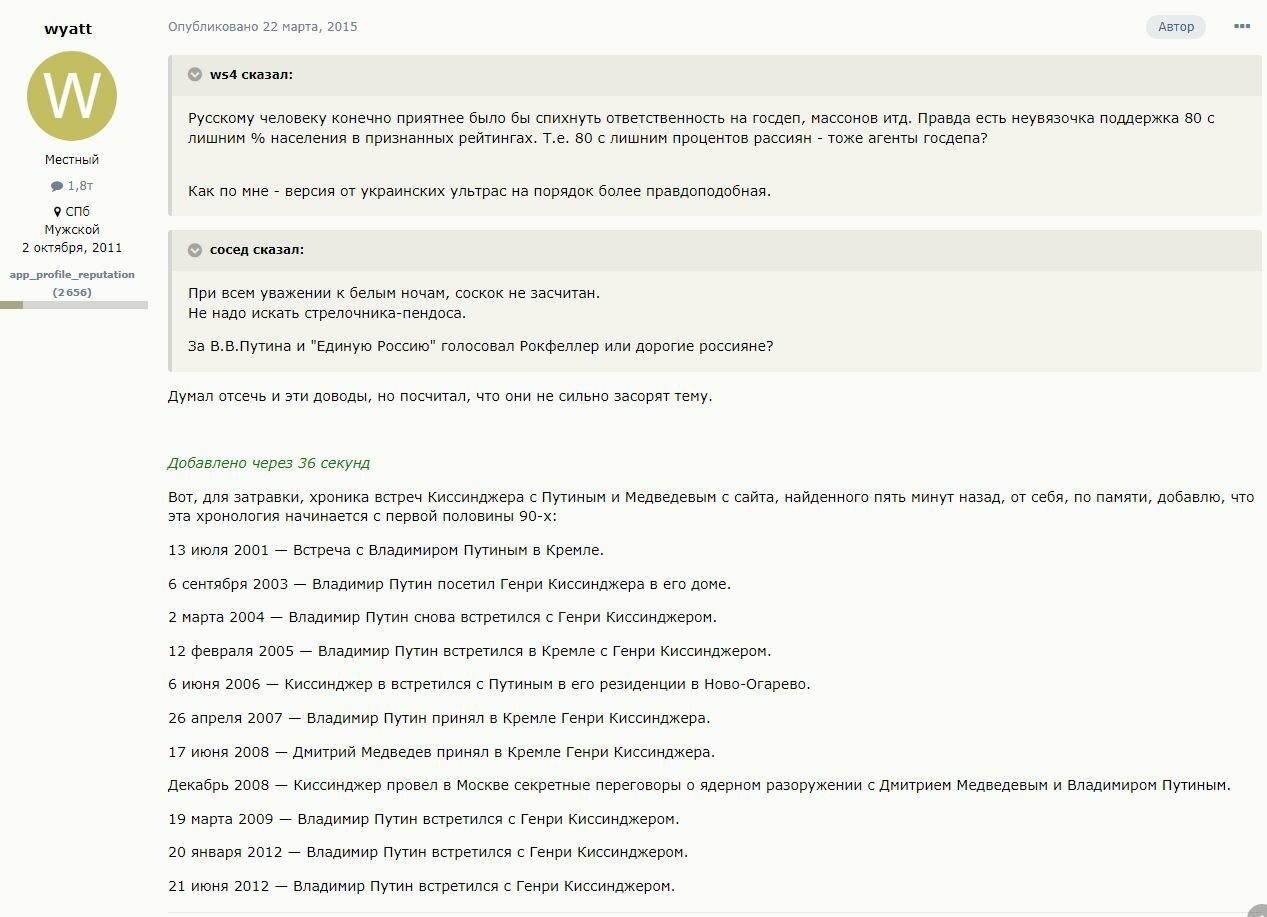This screenshot has height=917, width=1267.
Task: Click the reputation score 2656
Action: click(x=72, y=292)
